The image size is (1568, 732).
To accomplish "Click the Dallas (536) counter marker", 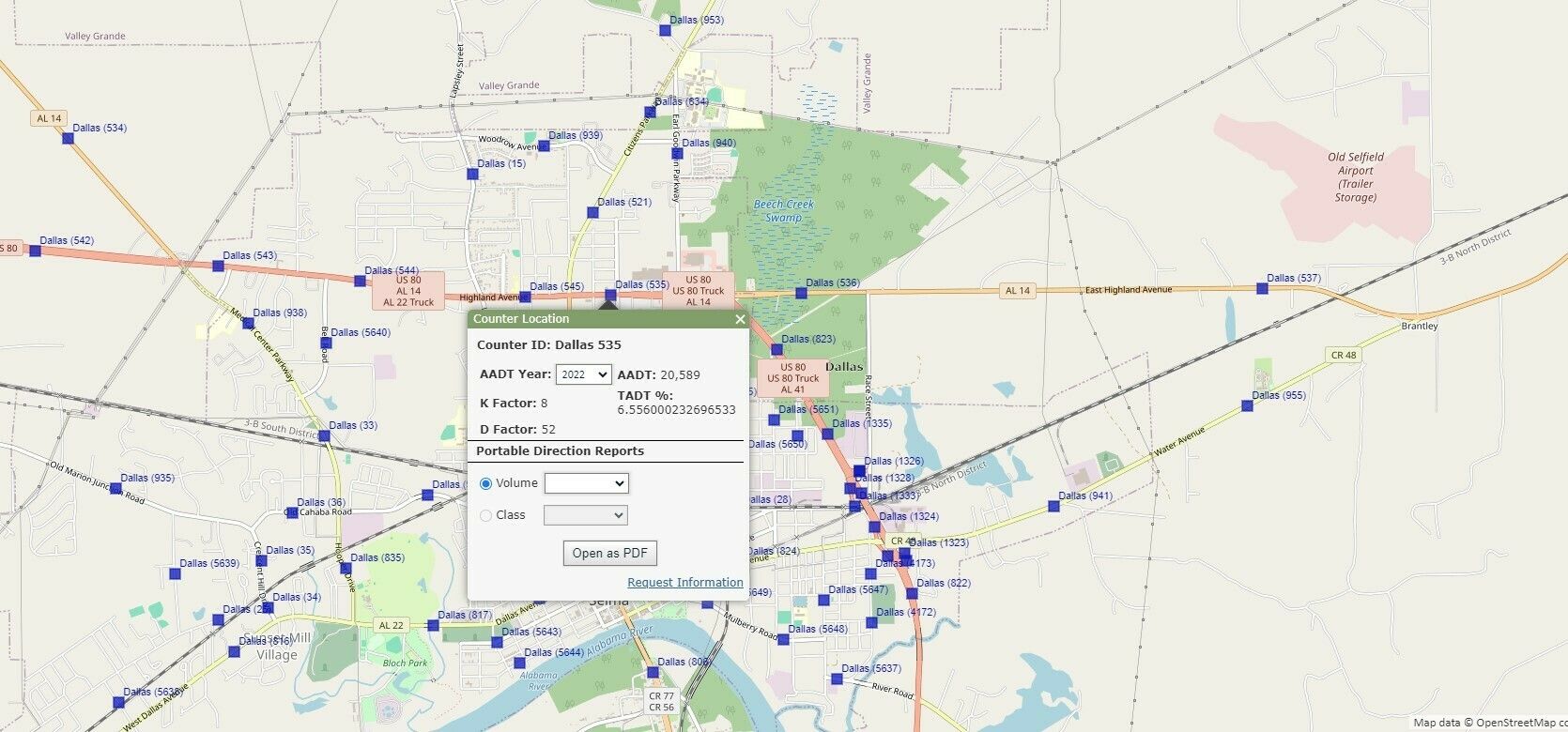I will pyautogui.click(x=801, y=293).
